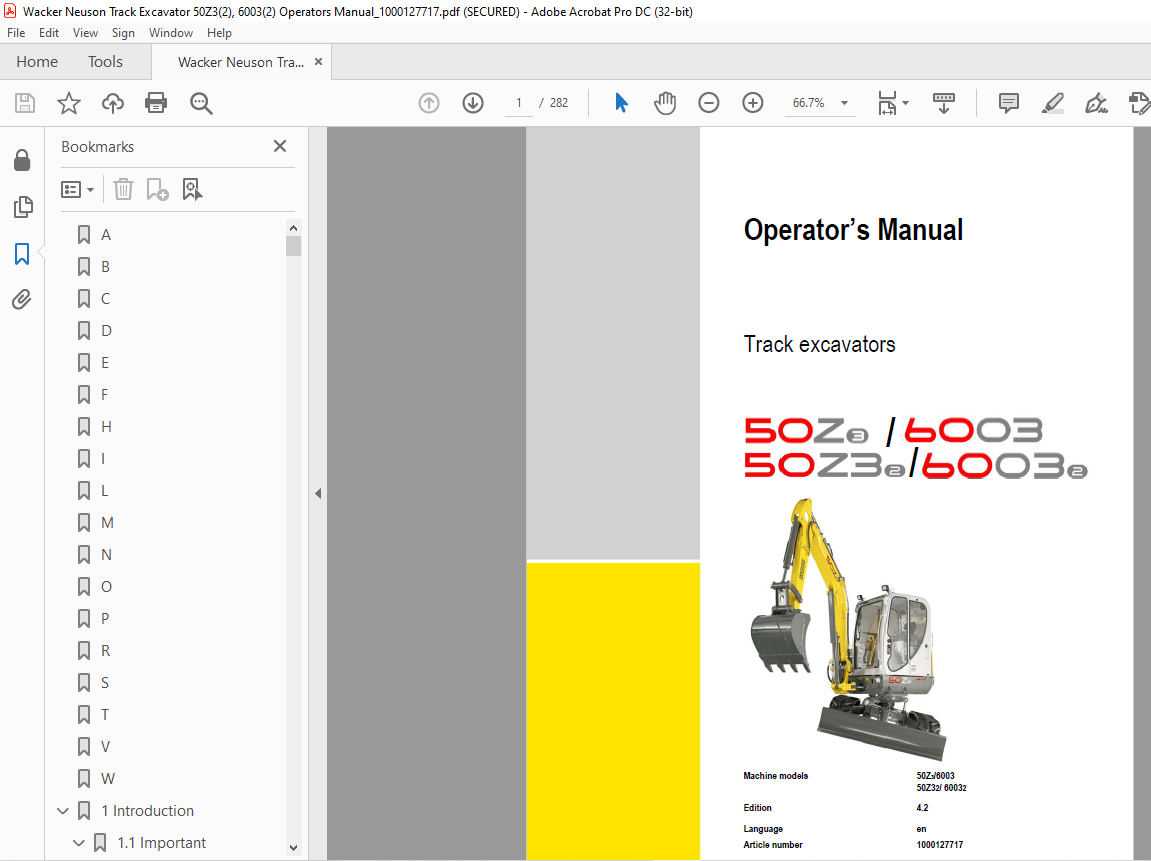Click the page number input field
The image size is (1151, 861).
point(519,103)
